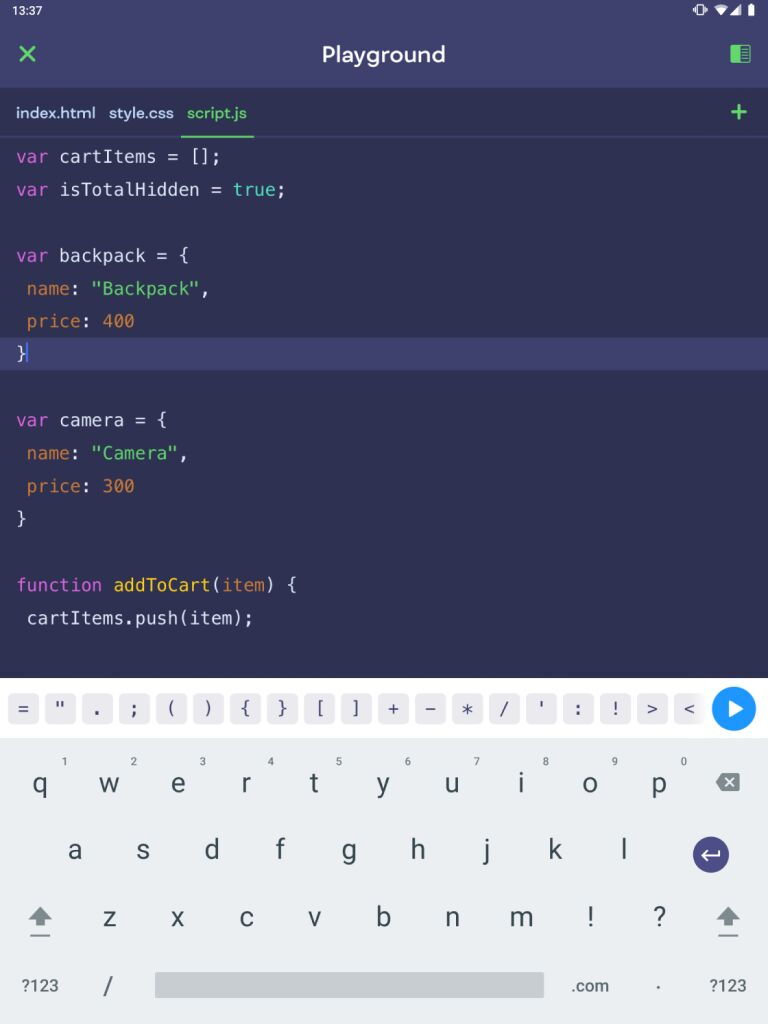Select the script.js tab
Image resolution: width=768 pixels, height=1024 pixels.
tap(217, 113)
